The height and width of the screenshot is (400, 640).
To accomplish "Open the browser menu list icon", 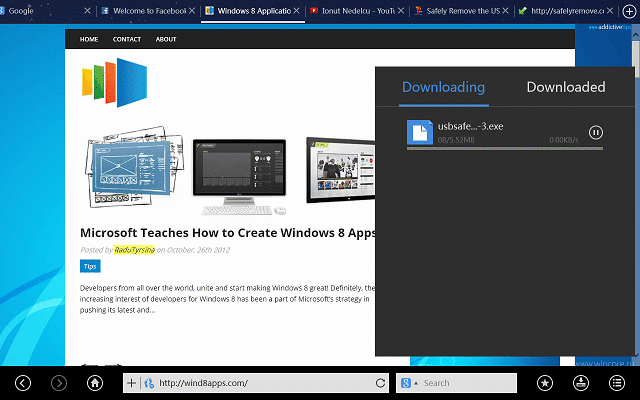I will (x=617, y=383).
